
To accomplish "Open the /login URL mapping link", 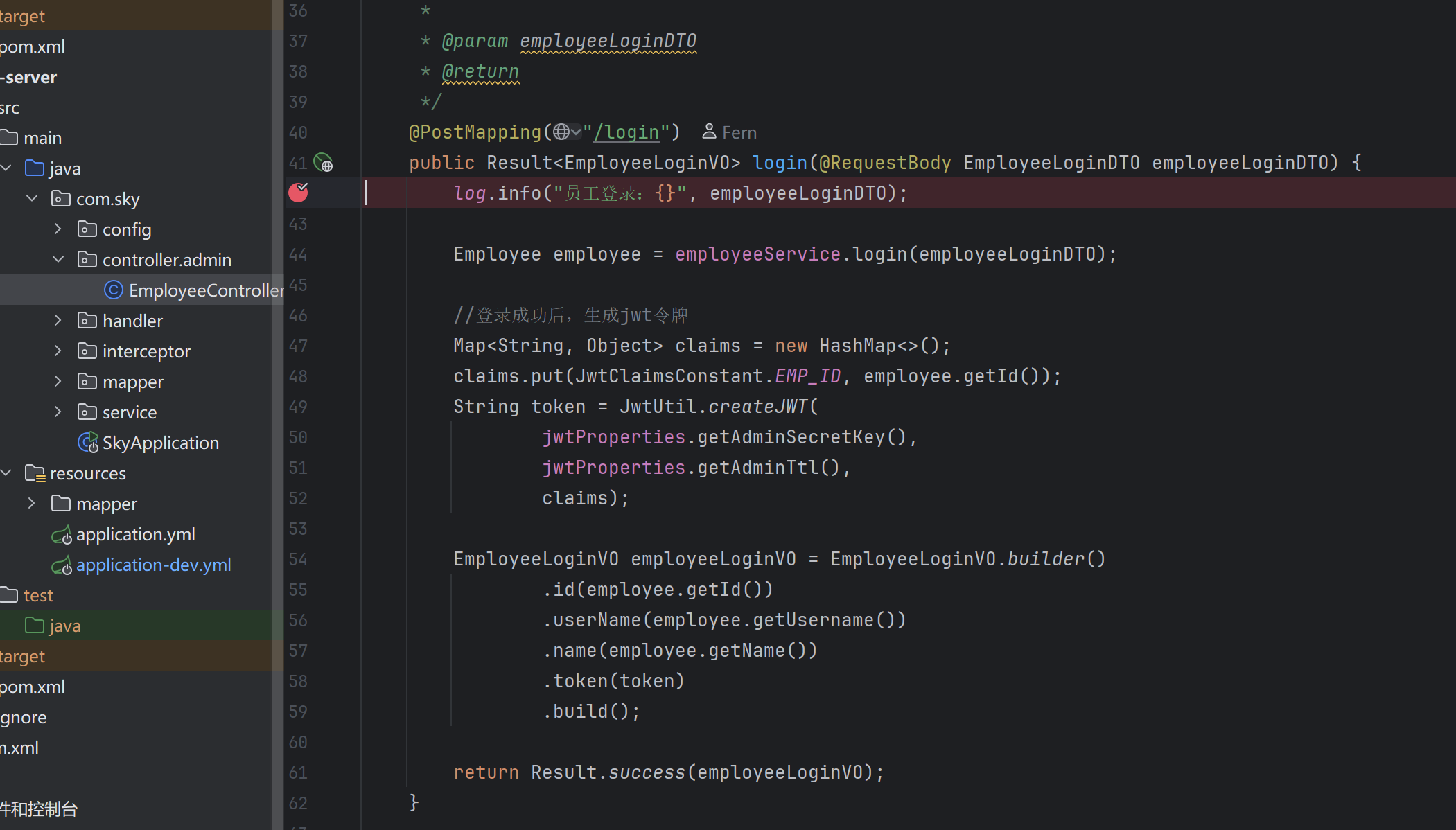I will [x=627, y=132].
